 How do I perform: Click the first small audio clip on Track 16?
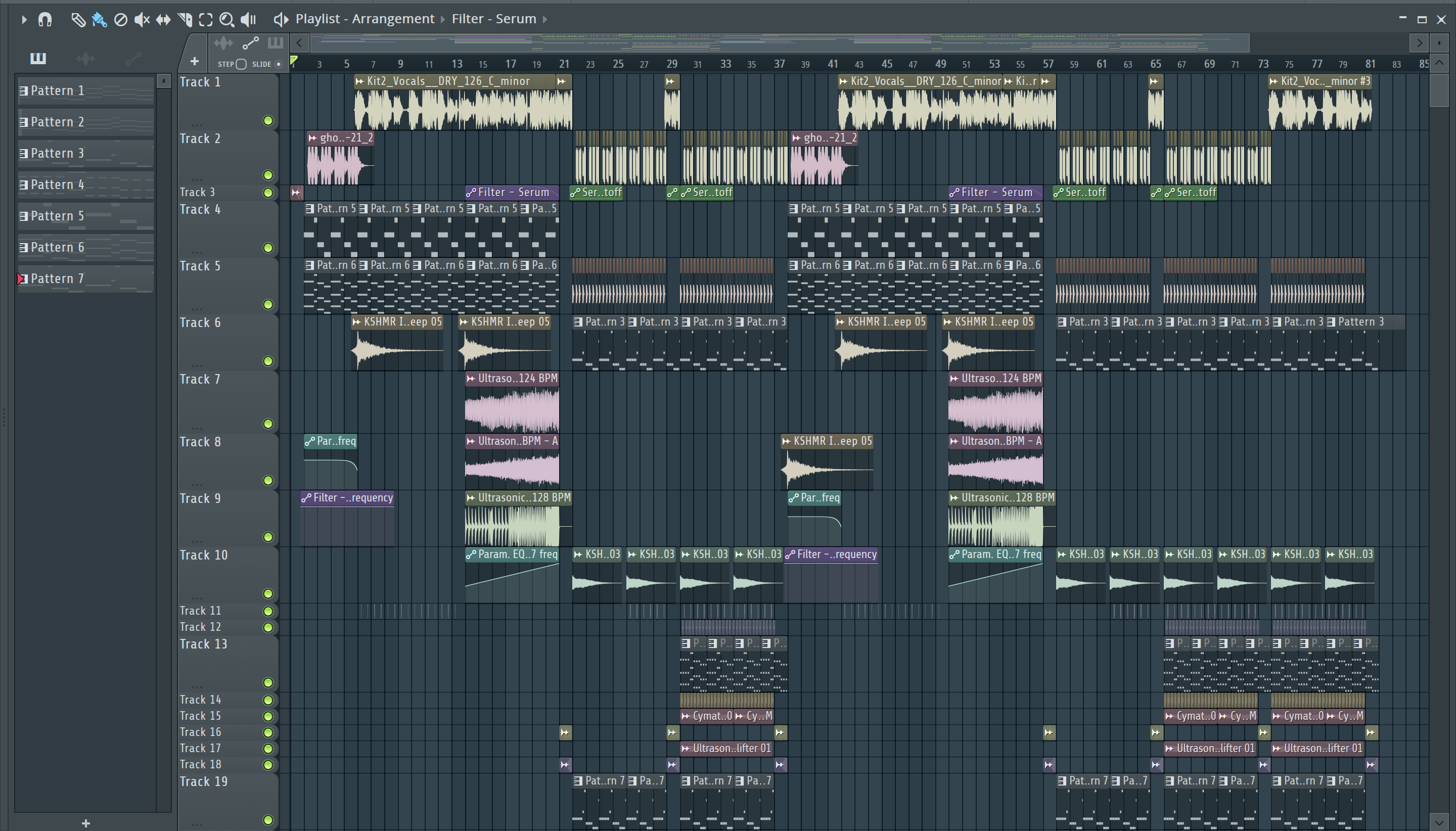(565, 733)
